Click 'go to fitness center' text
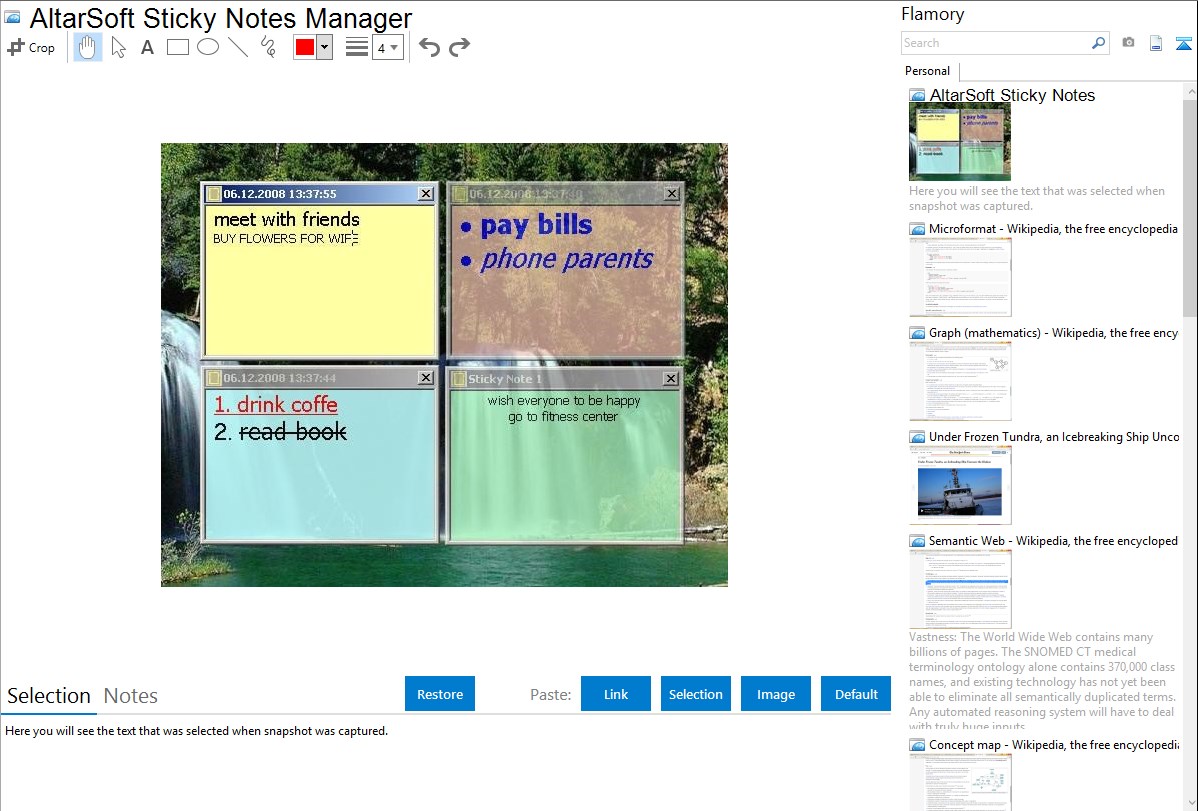 click(563, 417)
